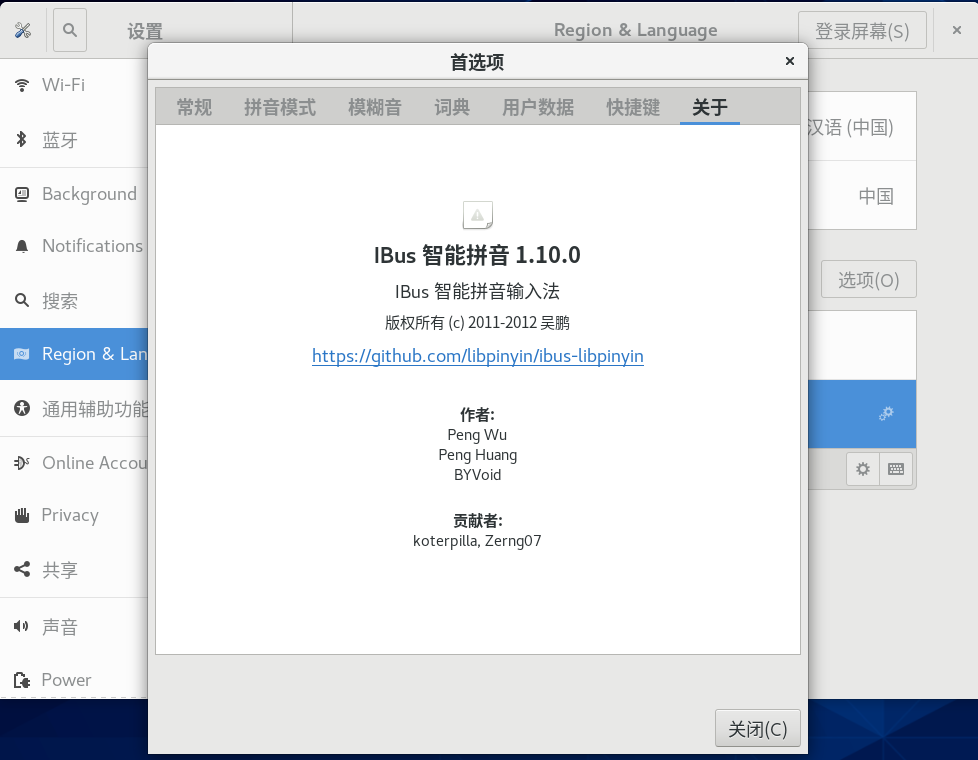Click the IBus 智能拼音输入法 description
The height and width of the screenshot is (760, 978).
click(477, 291)
